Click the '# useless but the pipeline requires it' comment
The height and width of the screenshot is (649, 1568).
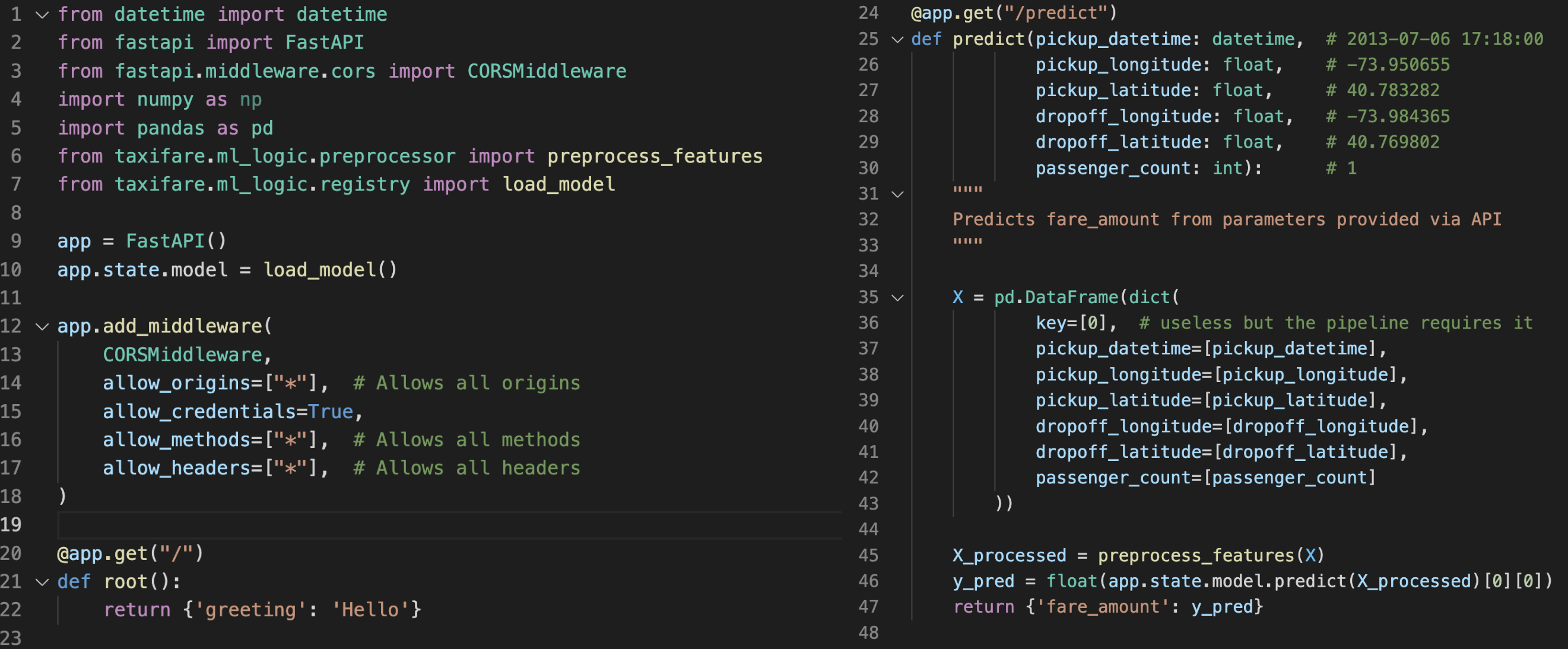(1336, 323)
